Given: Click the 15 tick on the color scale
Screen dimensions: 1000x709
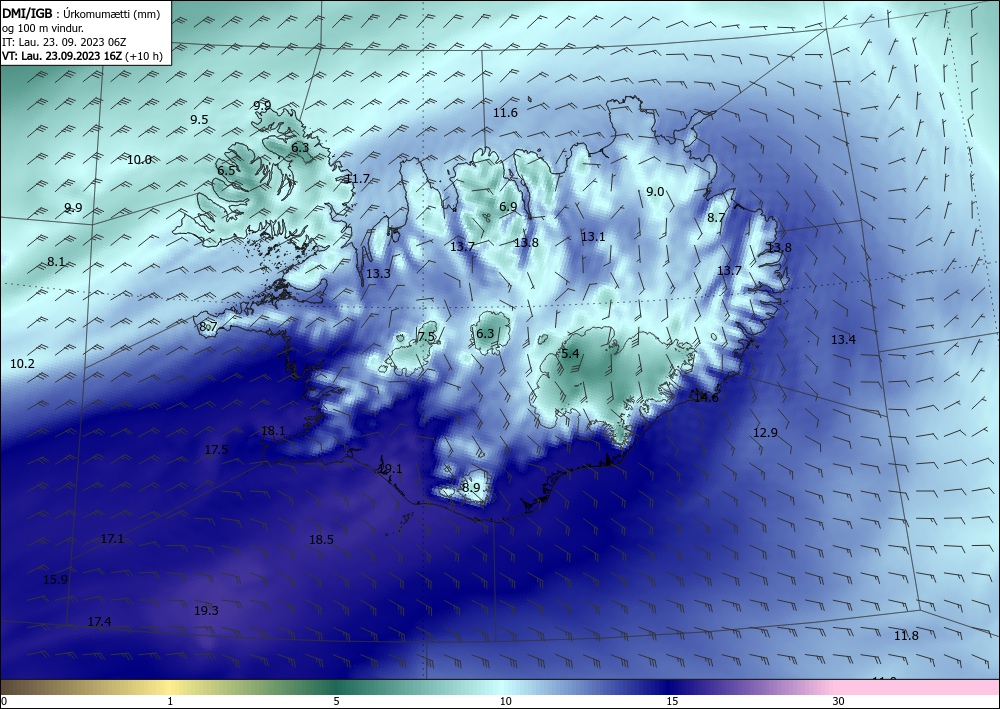Looking at the screenshot, I should (x=672, y=702).
